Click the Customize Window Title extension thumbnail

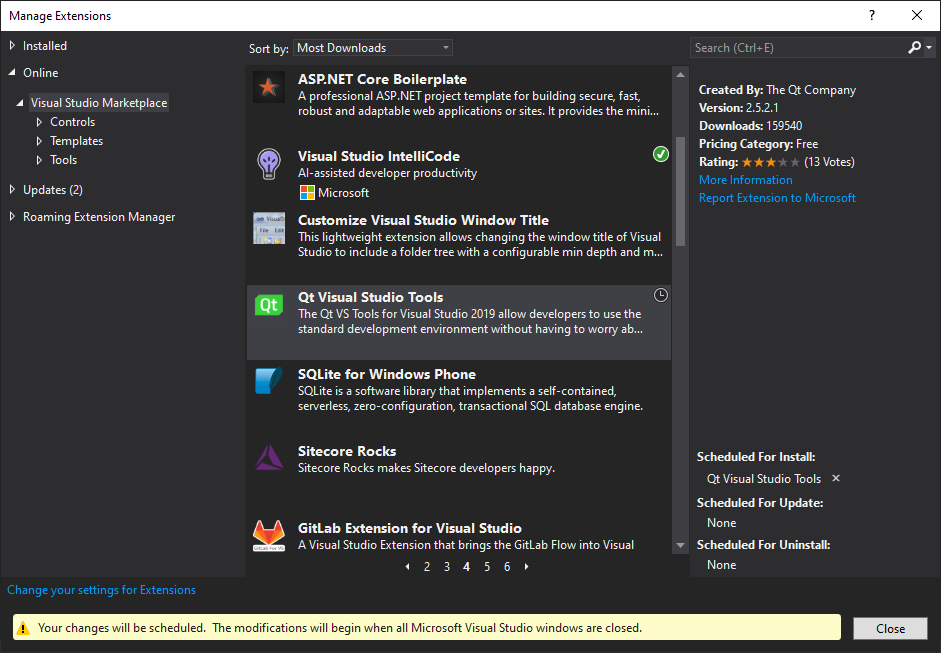click(x=268, y=228)
